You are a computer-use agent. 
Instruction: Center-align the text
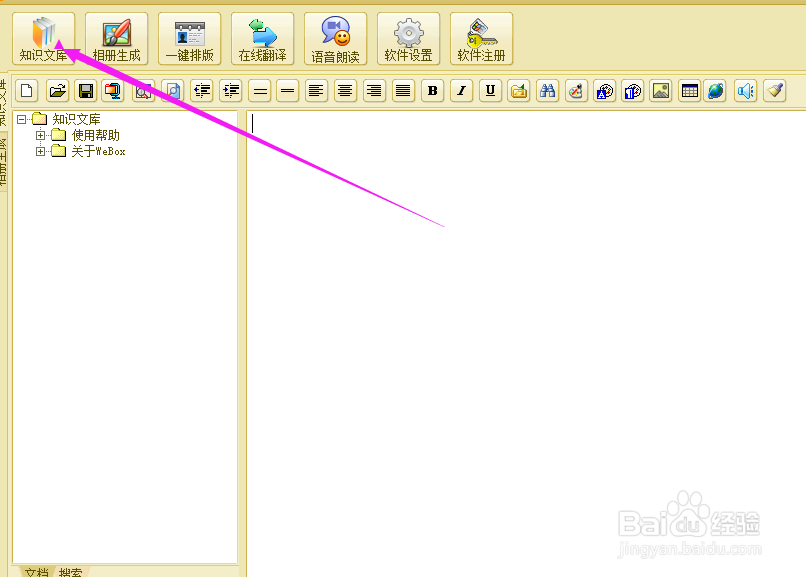point(345,91)
